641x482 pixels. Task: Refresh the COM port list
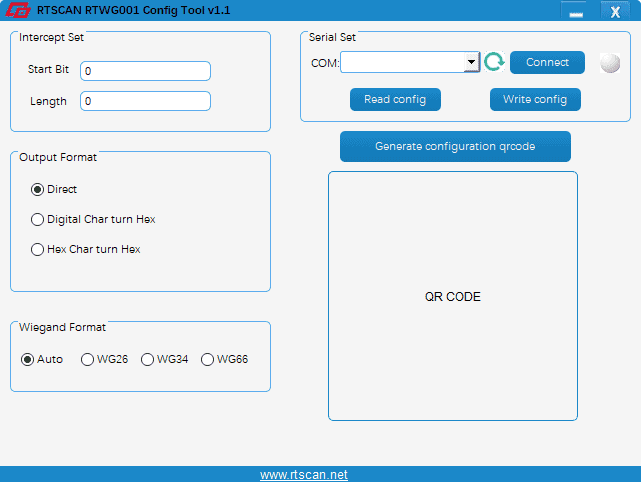pyautogui.click(x=494, y=62)
